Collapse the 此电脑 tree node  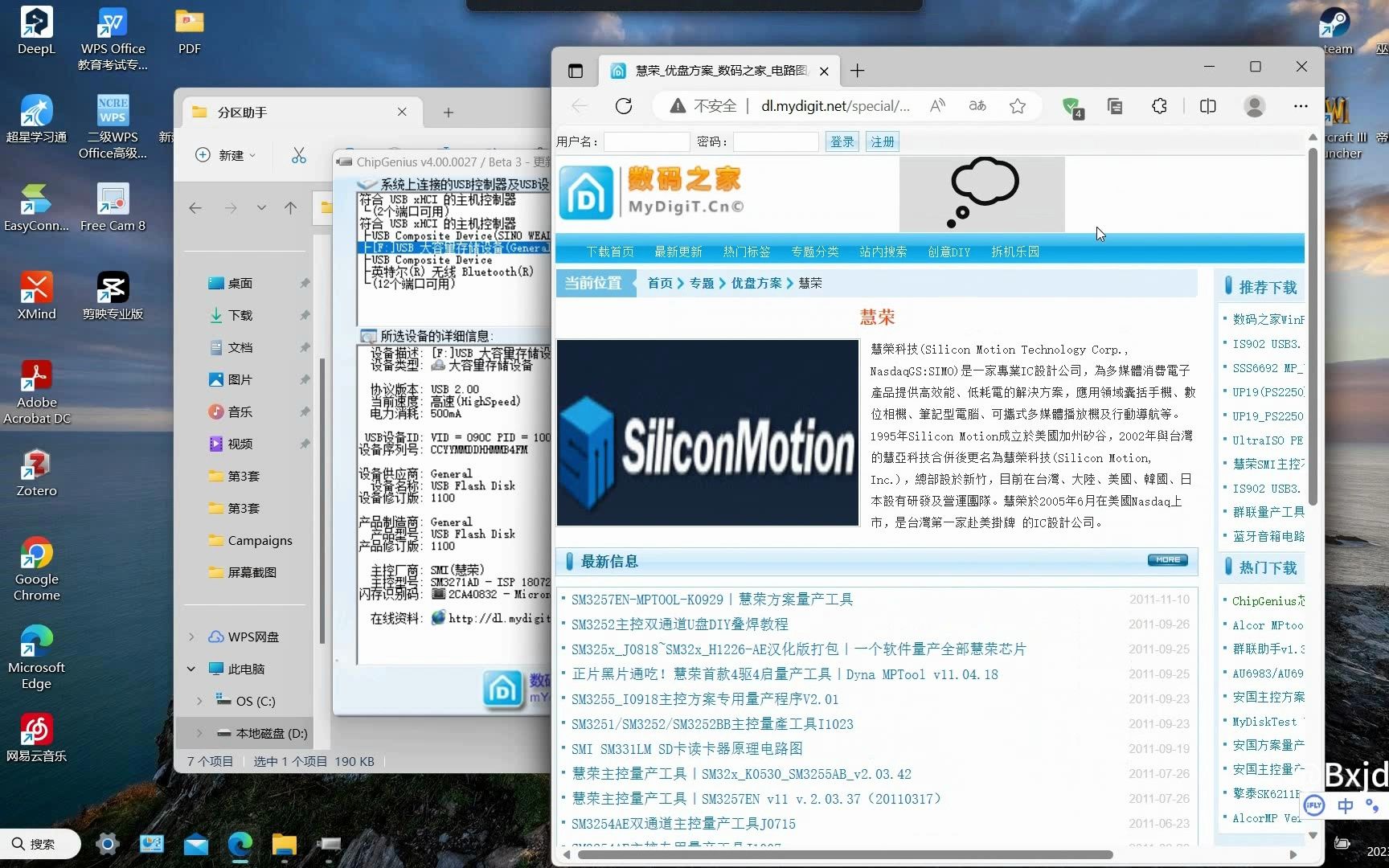click(191, 669)
